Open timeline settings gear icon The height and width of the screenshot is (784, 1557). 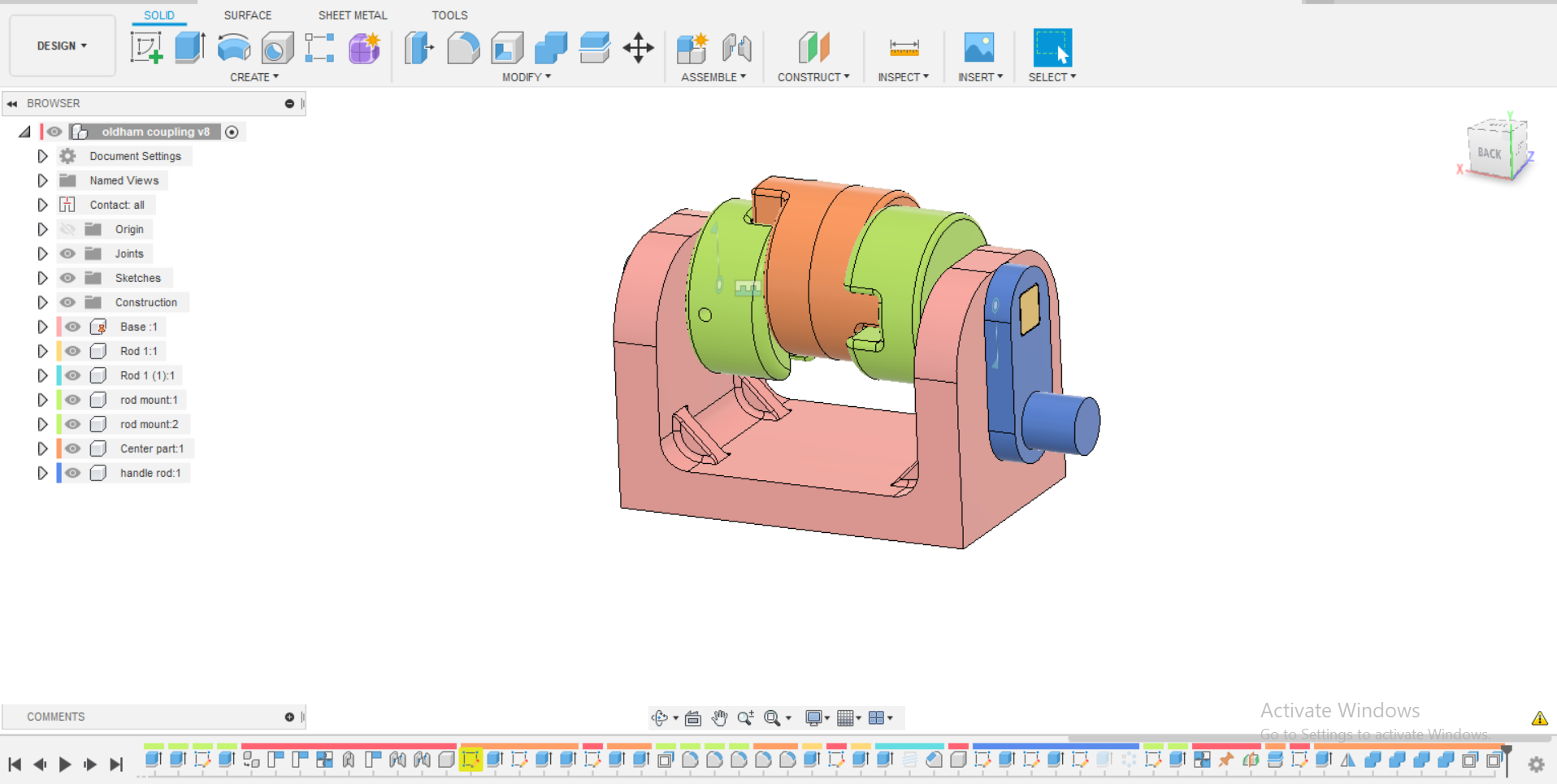[x=1536, y=764]
